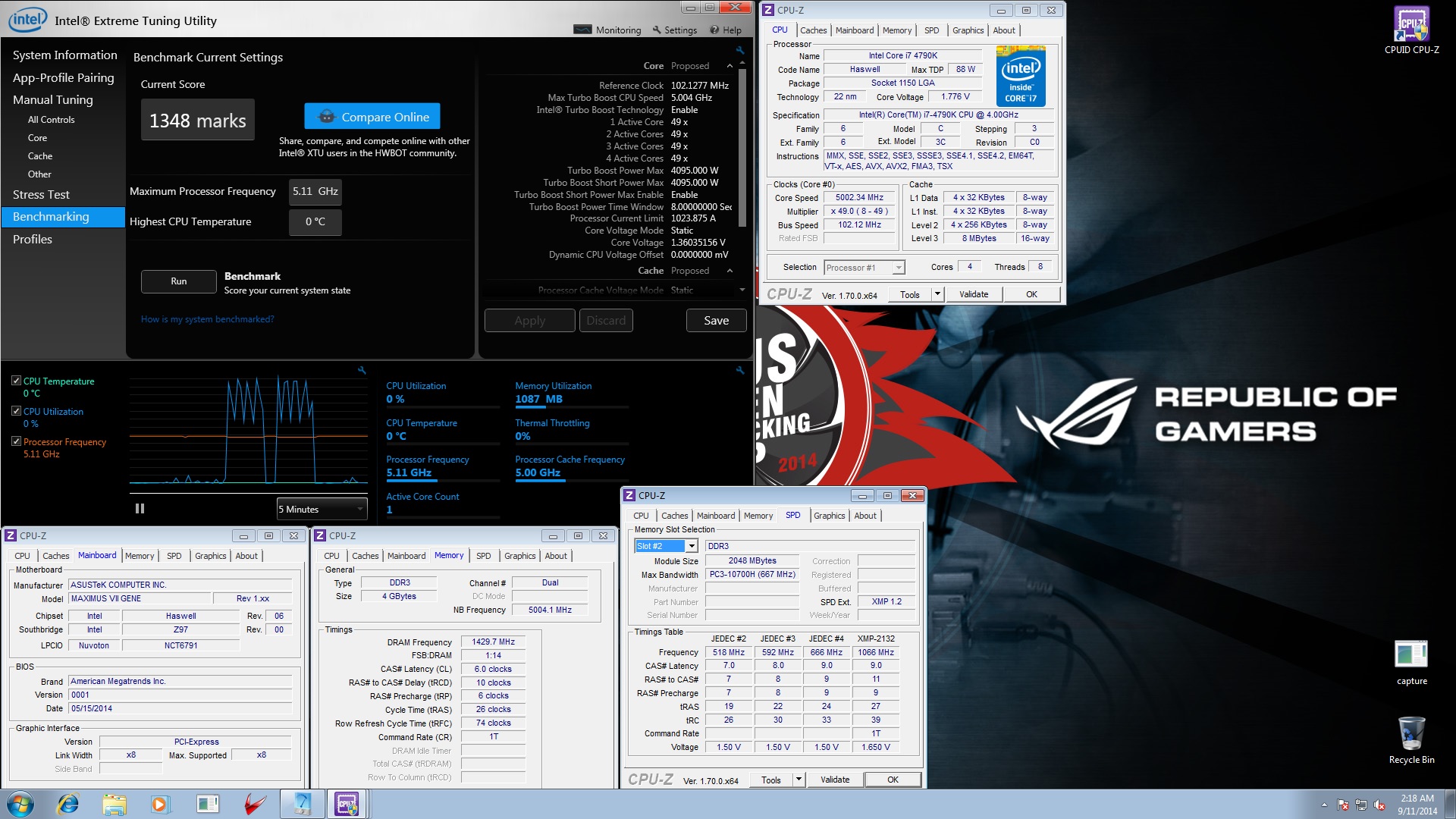Open the 5 Minutes time range dropdown
The height and width of the screenshot is (819, 1456).
pyautogui.click(x=322, y=509)
